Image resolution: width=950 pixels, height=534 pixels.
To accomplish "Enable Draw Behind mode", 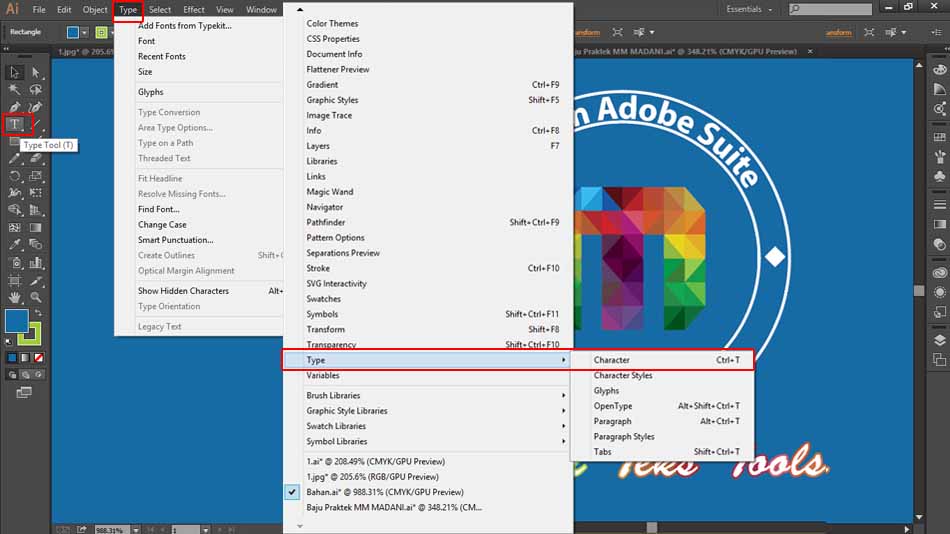I will click(x=25, y=375).
